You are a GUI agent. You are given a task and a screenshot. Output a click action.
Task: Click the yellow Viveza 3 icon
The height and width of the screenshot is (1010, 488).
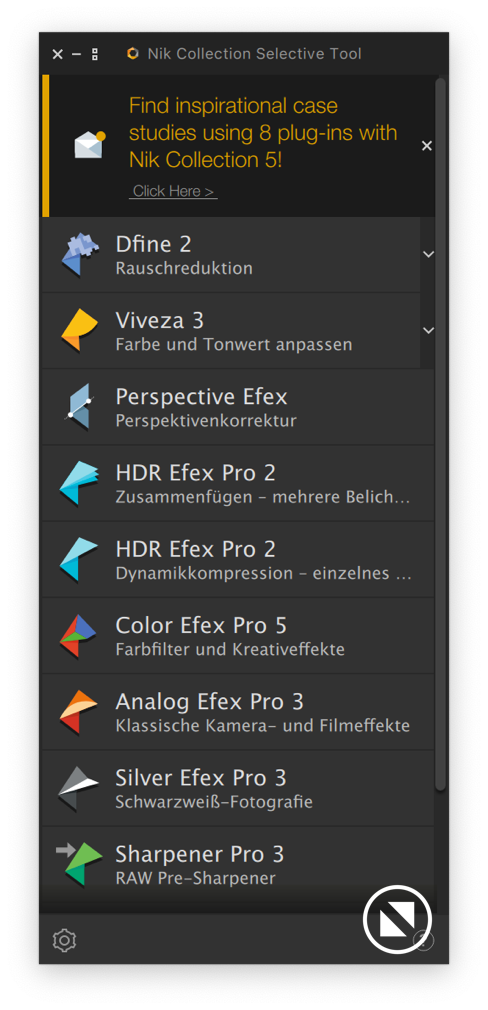coord(80,330)
